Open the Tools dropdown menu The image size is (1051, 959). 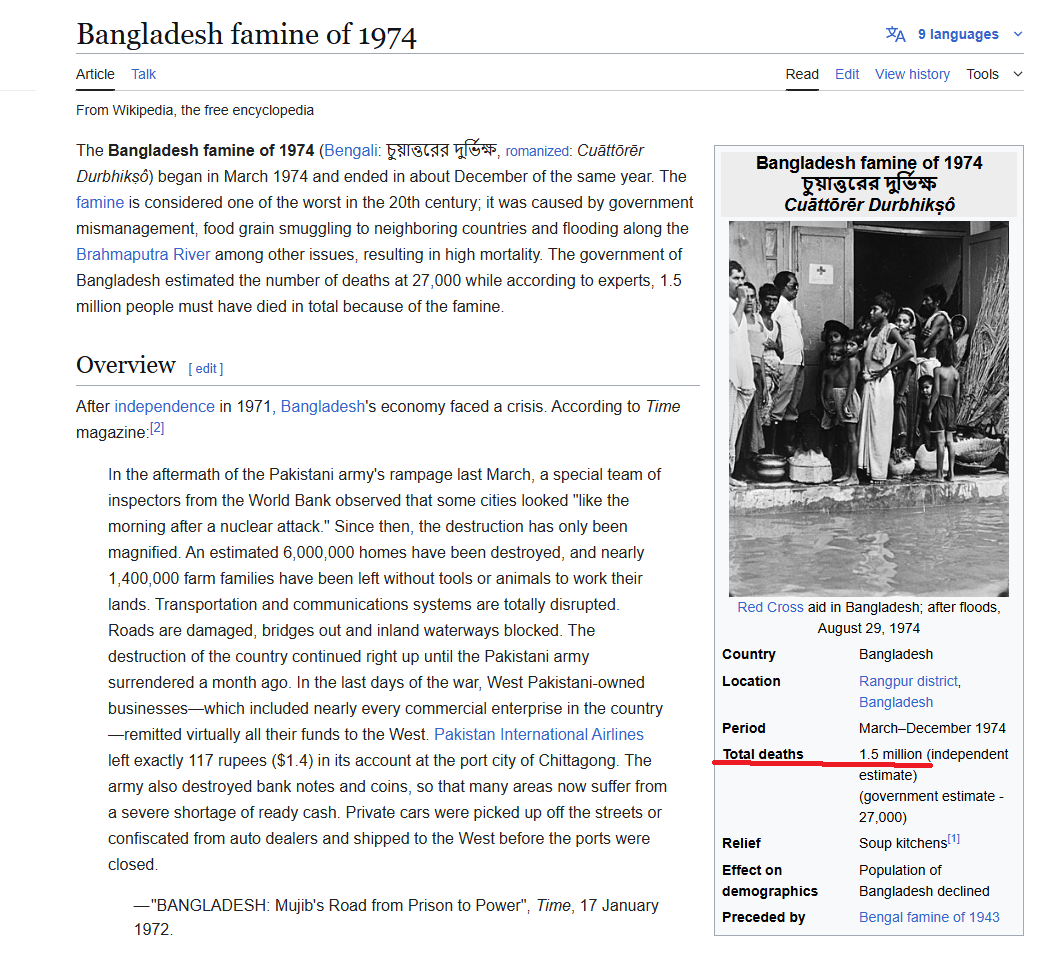pos(982,74)
